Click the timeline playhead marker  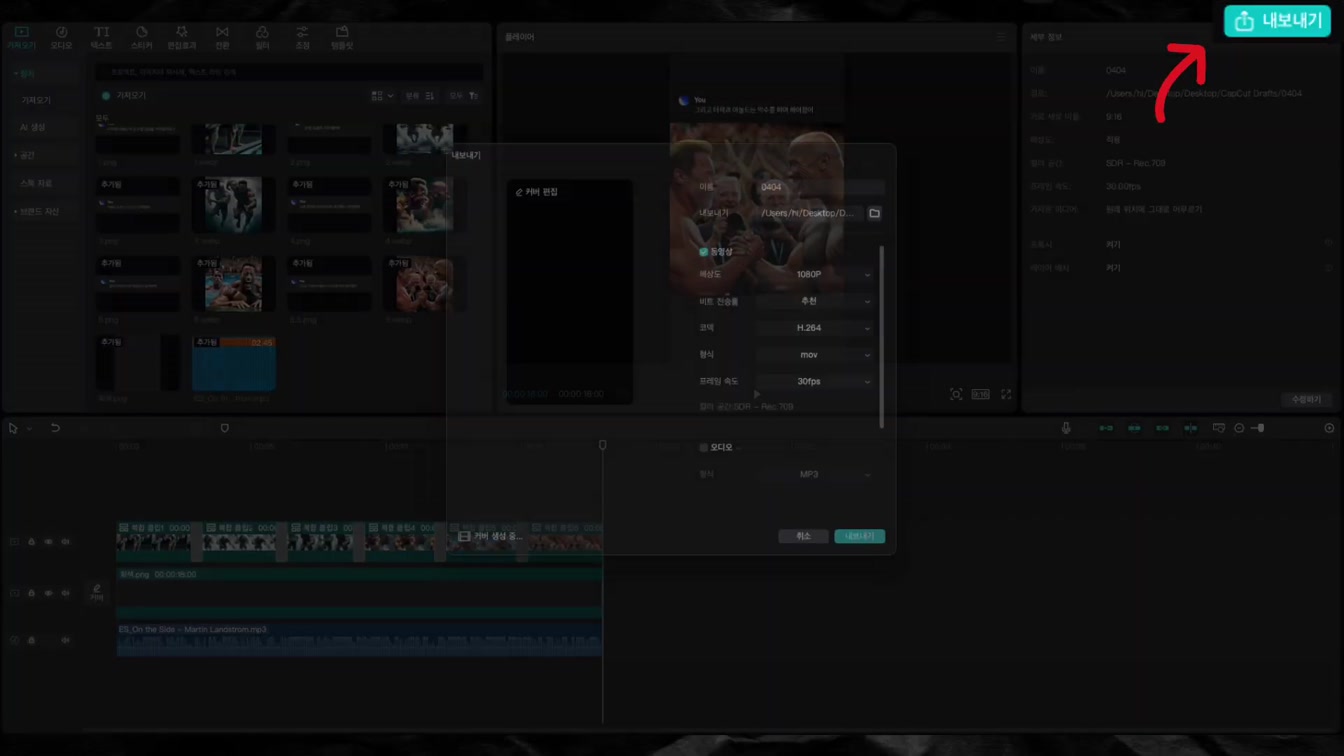point(602,445)
